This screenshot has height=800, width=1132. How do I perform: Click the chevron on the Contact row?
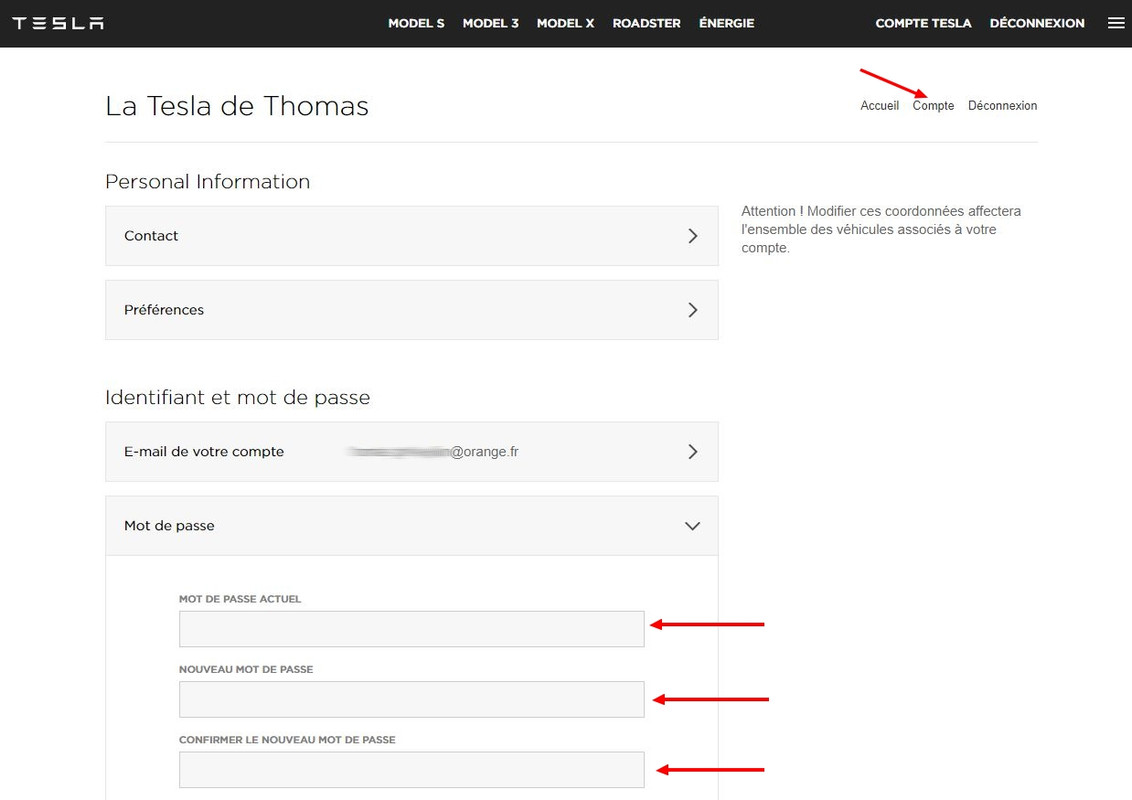pos(692,236)
